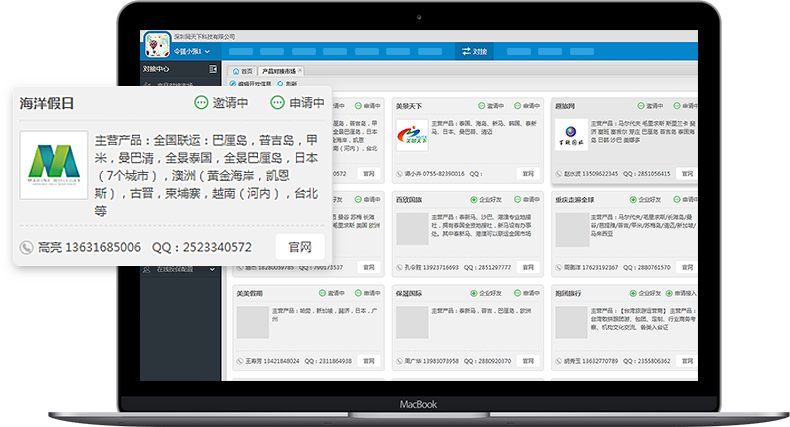Open the 美景天下 company logo
Viewport: 790px width, 427px height.
click(x=412, y=135)
